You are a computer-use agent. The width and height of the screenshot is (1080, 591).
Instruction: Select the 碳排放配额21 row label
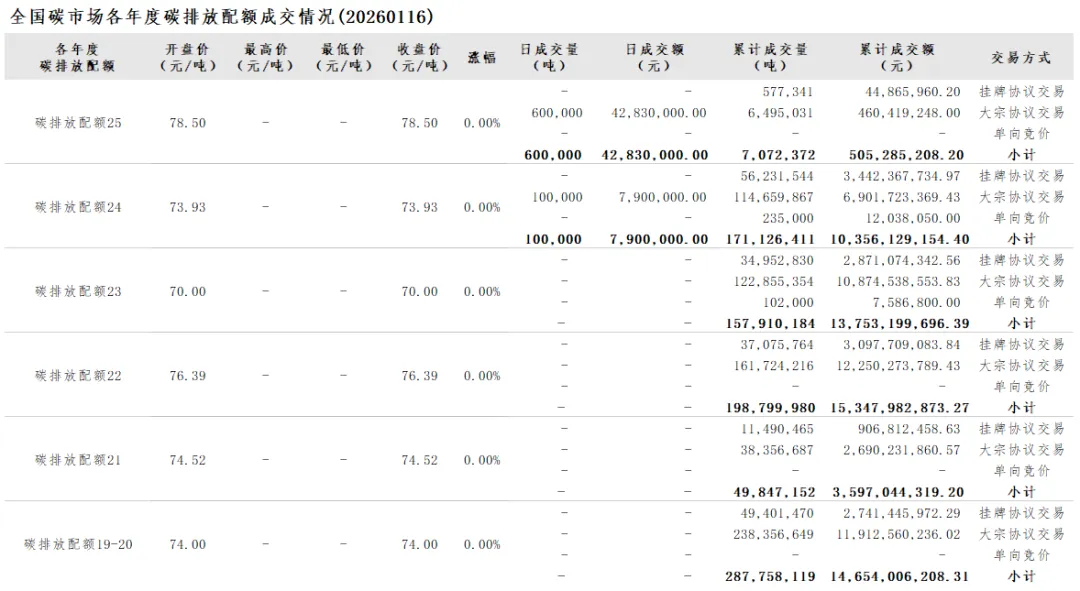(x=78, y=460)
